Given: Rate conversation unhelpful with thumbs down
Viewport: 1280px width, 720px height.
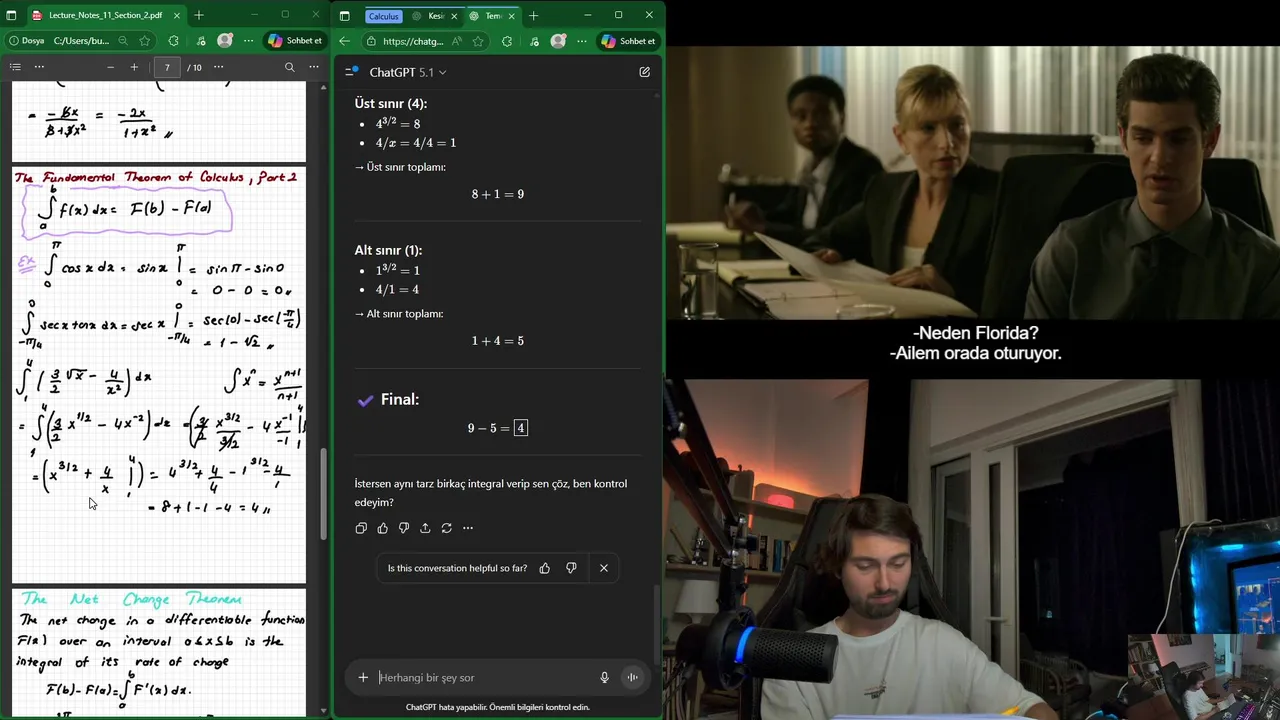Looking at the screenshot, I should tap(571, 568).
